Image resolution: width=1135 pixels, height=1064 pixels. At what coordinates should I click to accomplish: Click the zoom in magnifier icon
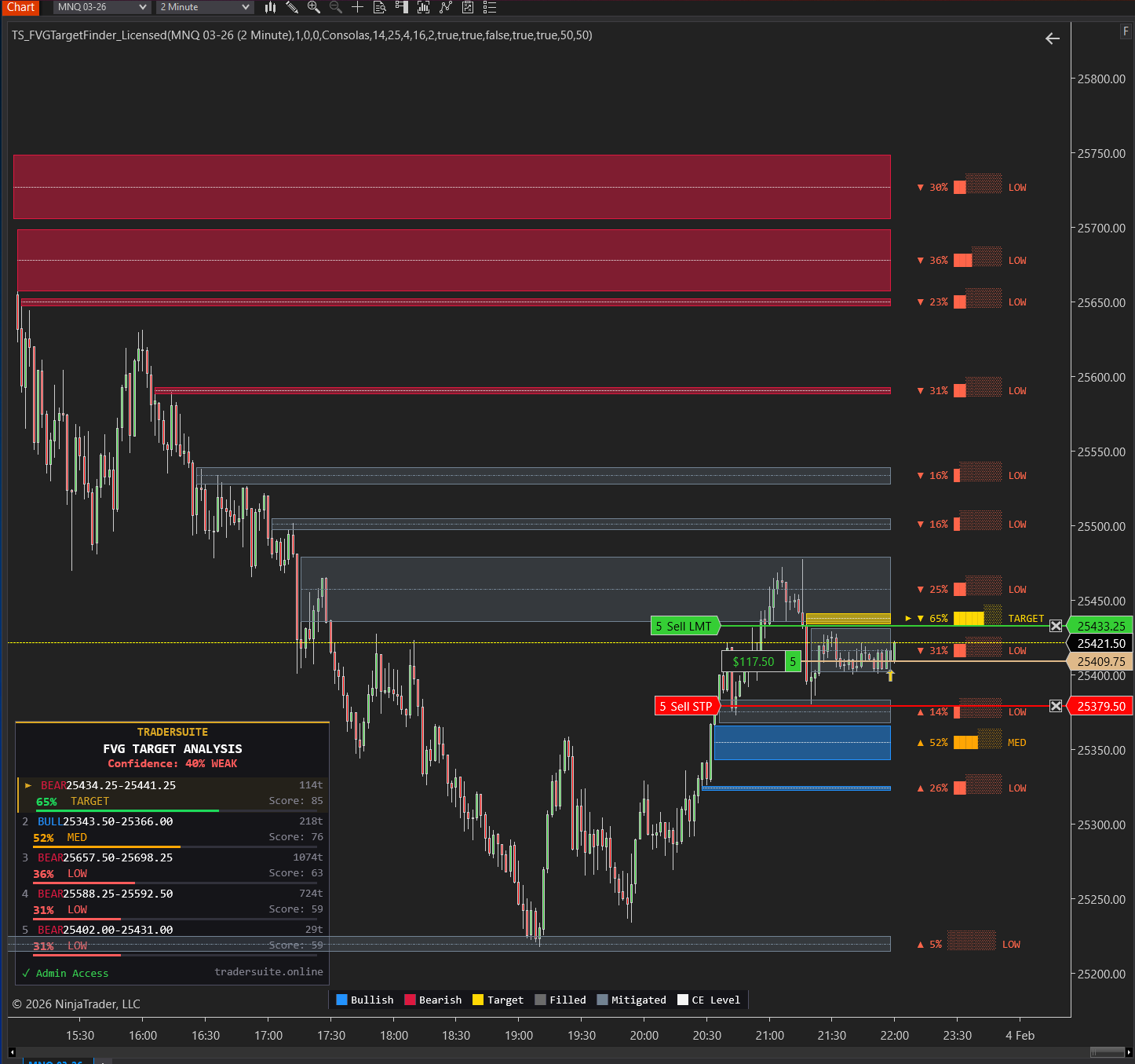click(314, 7)
